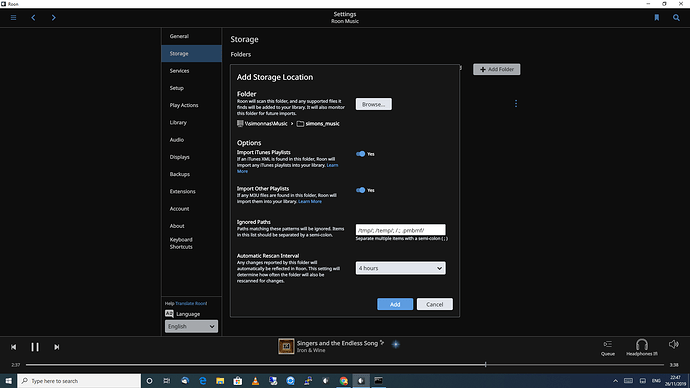Seek on the song progress bar
This screenshot has height=388, width=690.
345,365
